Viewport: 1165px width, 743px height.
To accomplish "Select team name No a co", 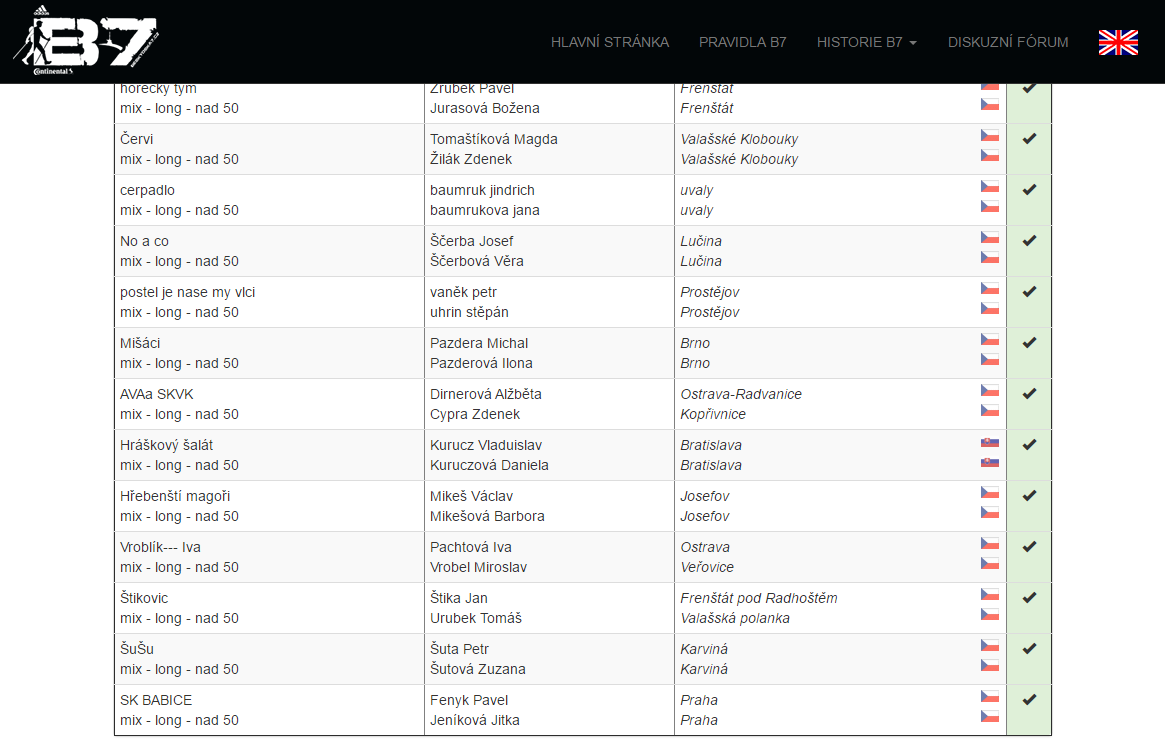I will click(x=144, y=241).
